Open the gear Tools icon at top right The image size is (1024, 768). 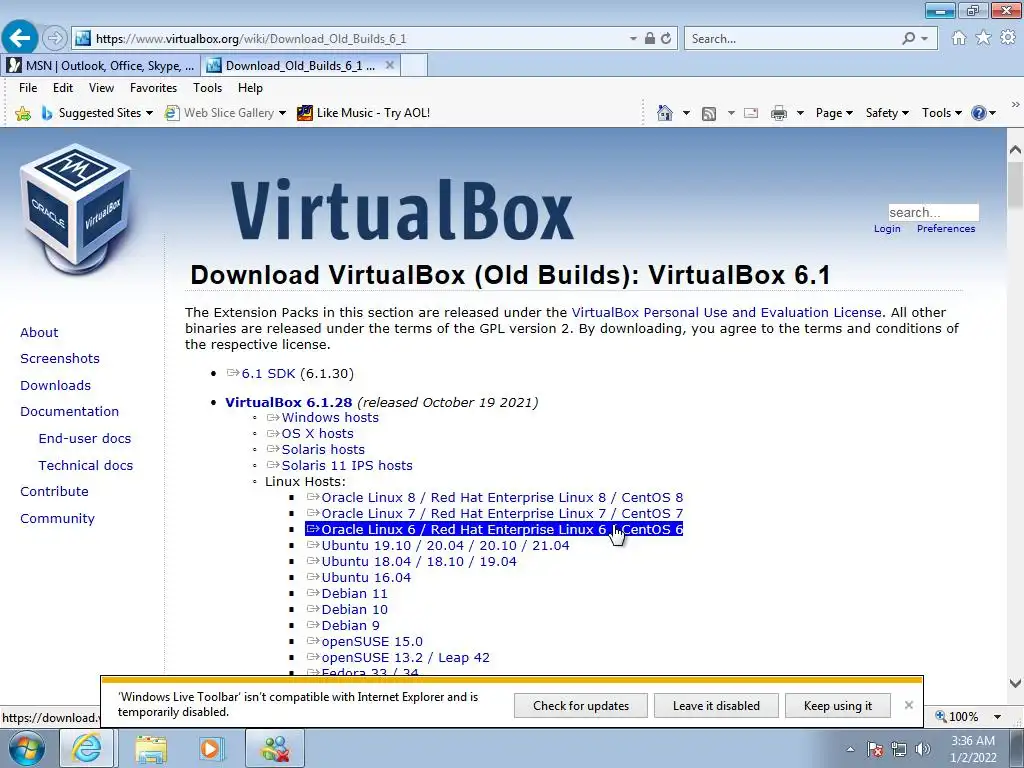coord(1008,38)
